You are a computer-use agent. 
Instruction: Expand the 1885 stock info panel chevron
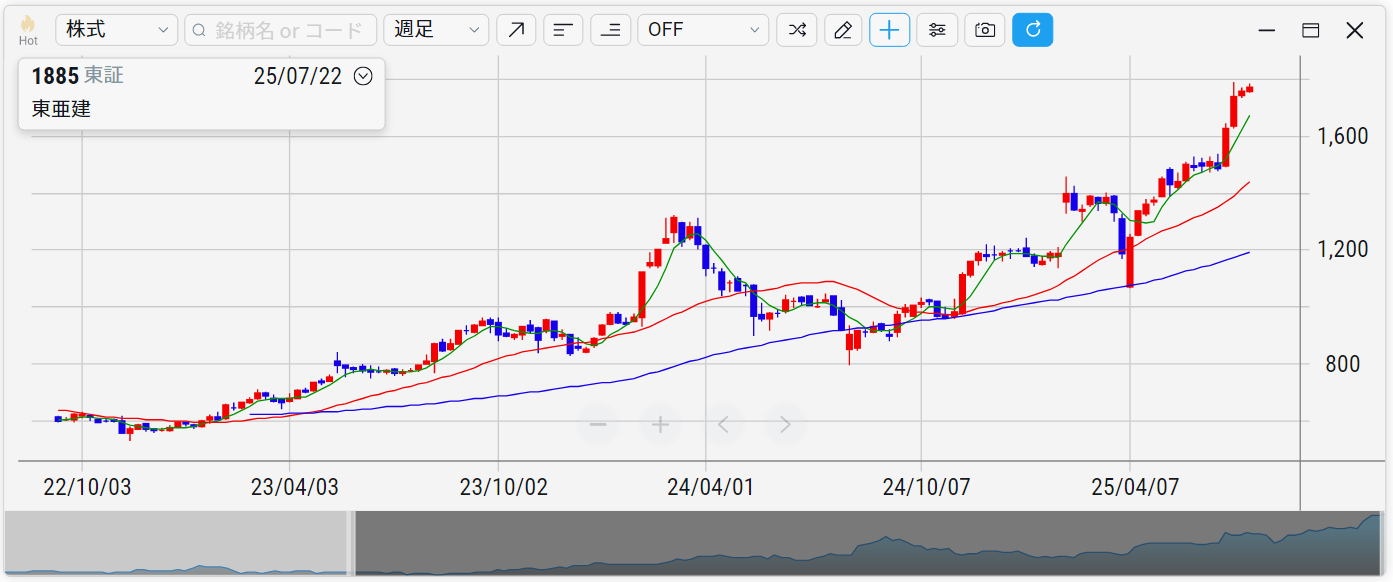(363, 76)
